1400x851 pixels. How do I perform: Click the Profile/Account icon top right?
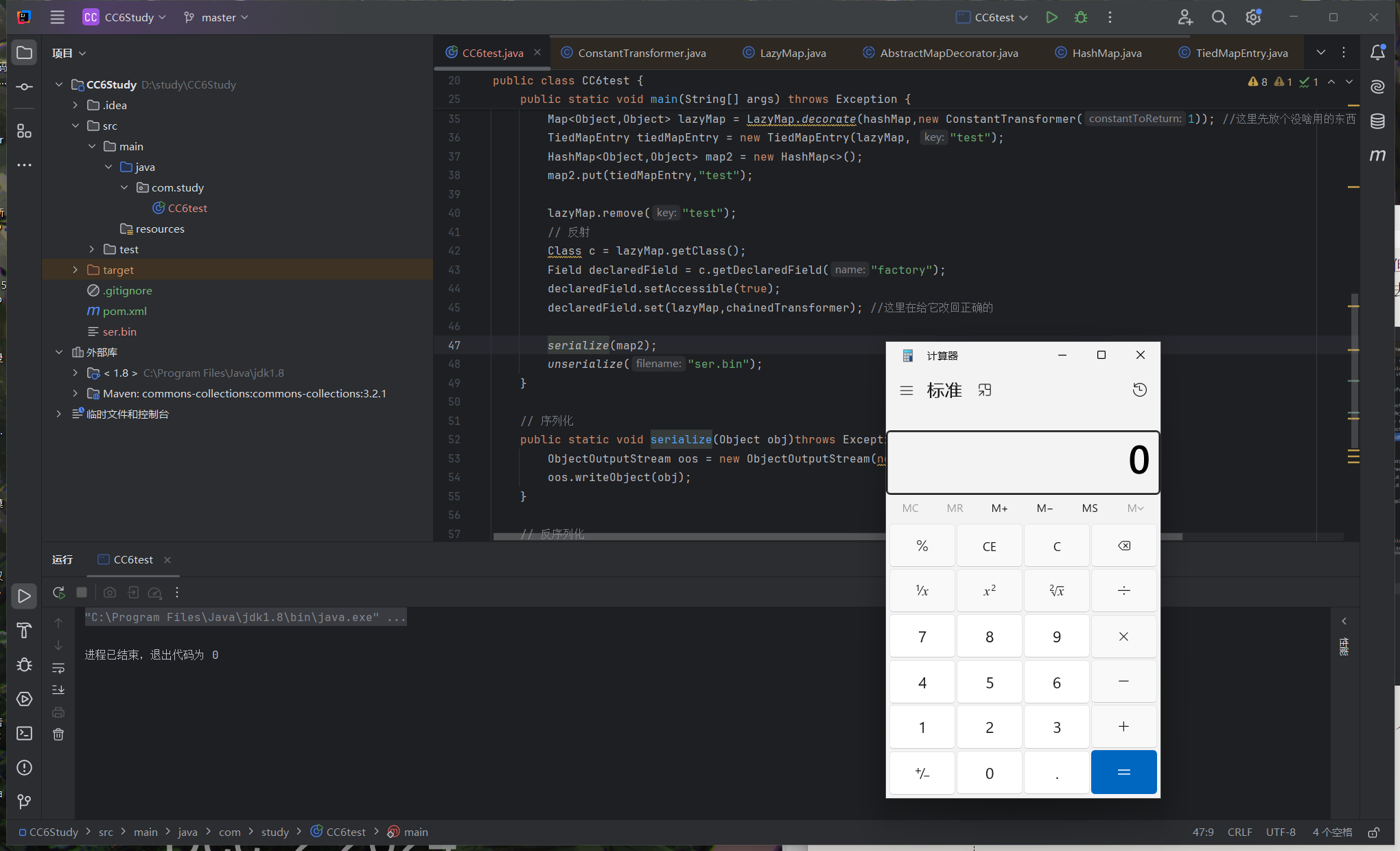click(1186, 17)
